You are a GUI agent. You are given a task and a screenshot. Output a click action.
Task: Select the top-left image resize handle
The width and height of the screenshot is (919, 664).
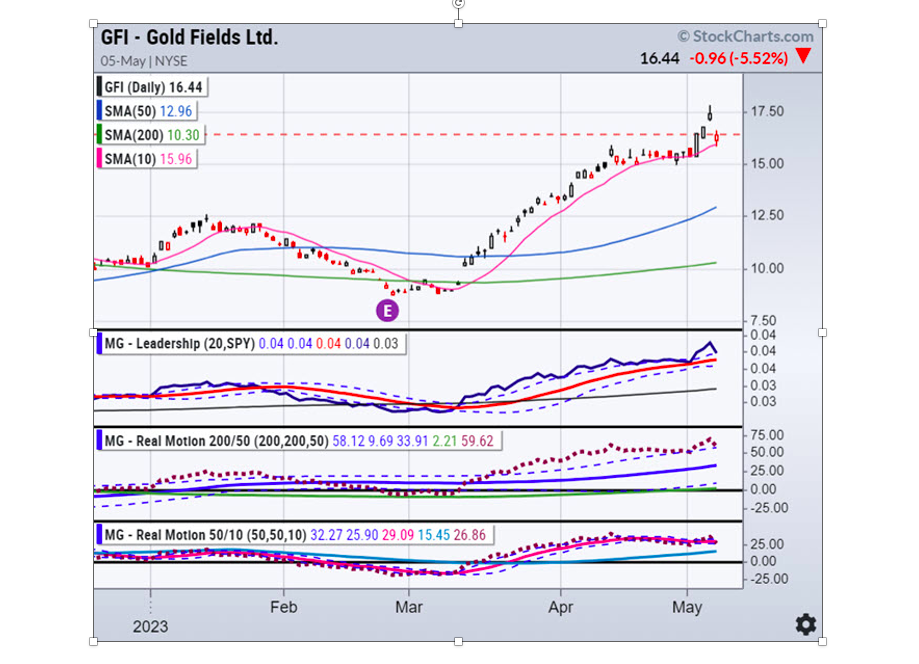click(x=93, y=23)
